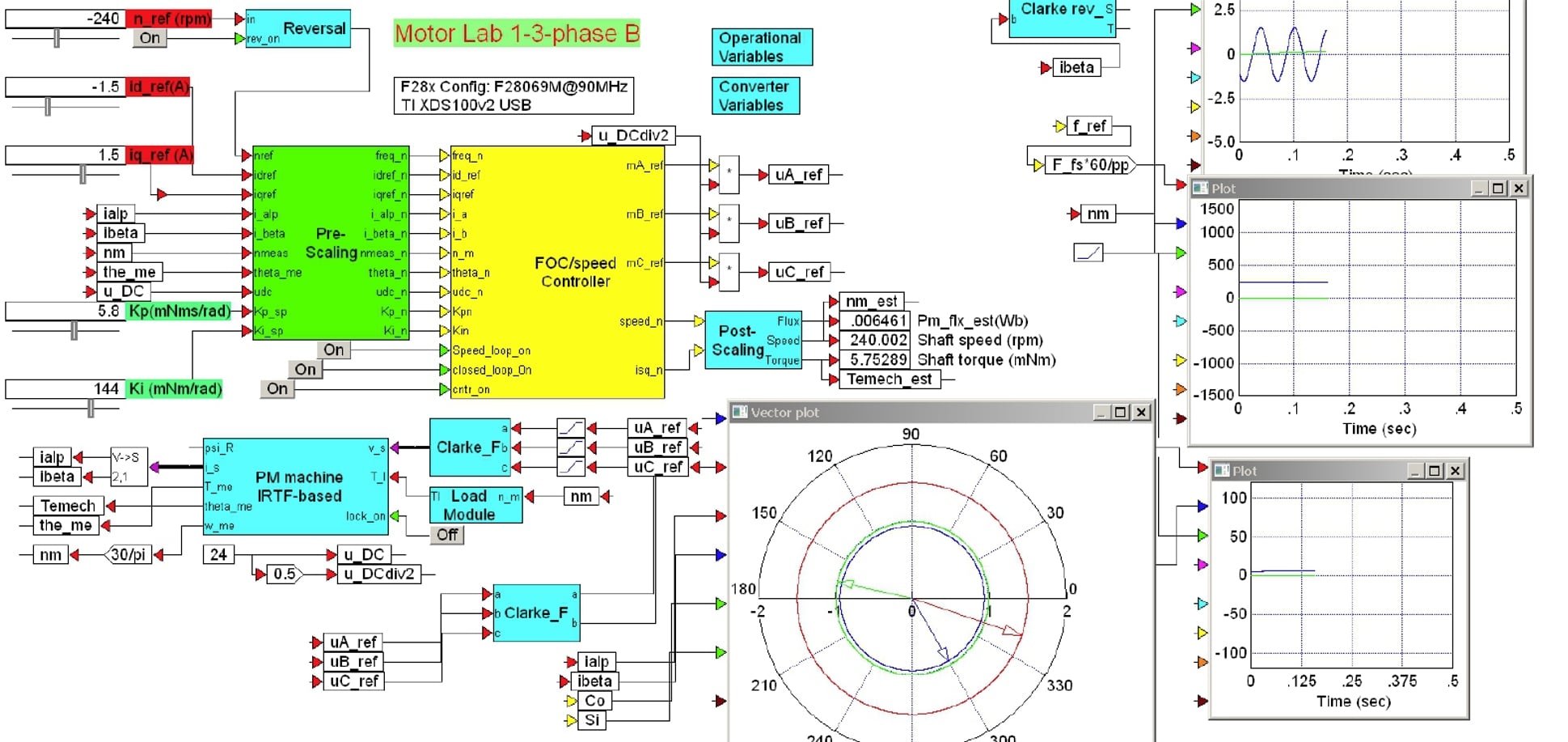Select the ibeta variable beside Clarke rev

click(1077, 67)
